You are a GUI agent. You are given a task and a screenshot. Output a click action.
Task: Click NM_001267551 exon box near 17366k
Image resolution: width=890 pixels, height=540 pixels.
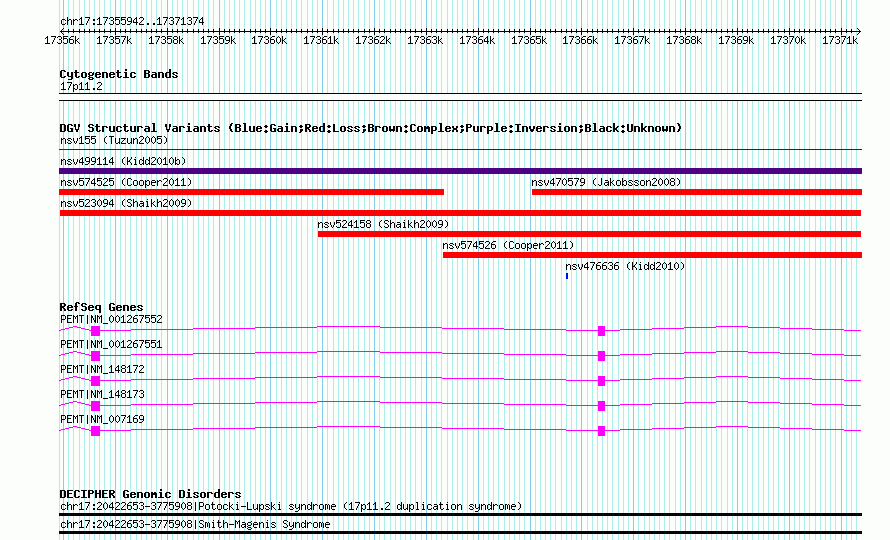coord(602,356)
